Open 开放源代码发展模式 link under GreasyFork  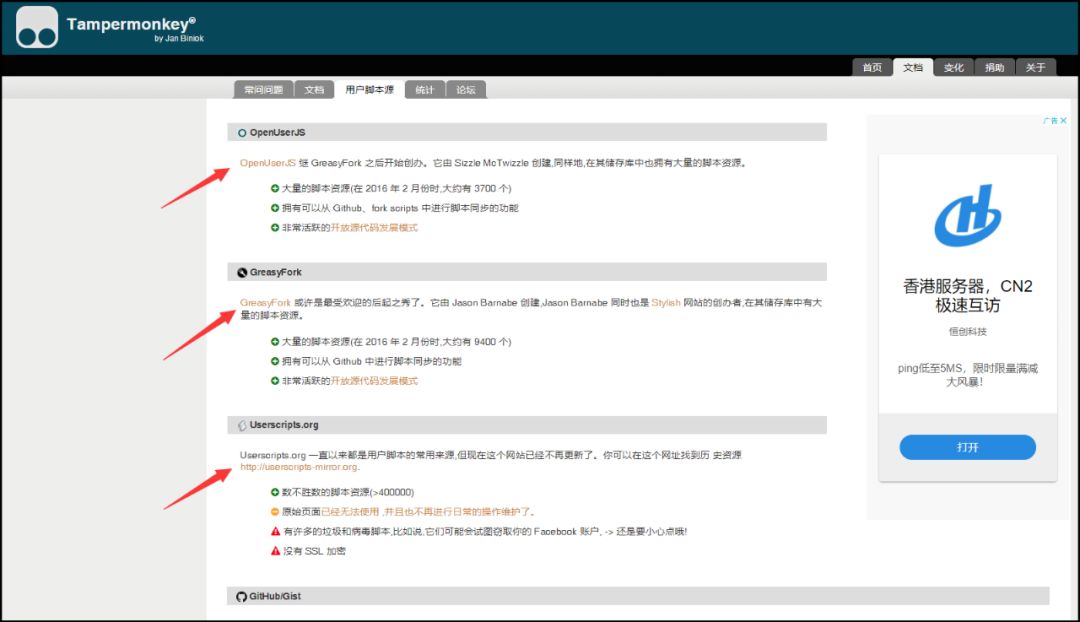coord(374,381)
